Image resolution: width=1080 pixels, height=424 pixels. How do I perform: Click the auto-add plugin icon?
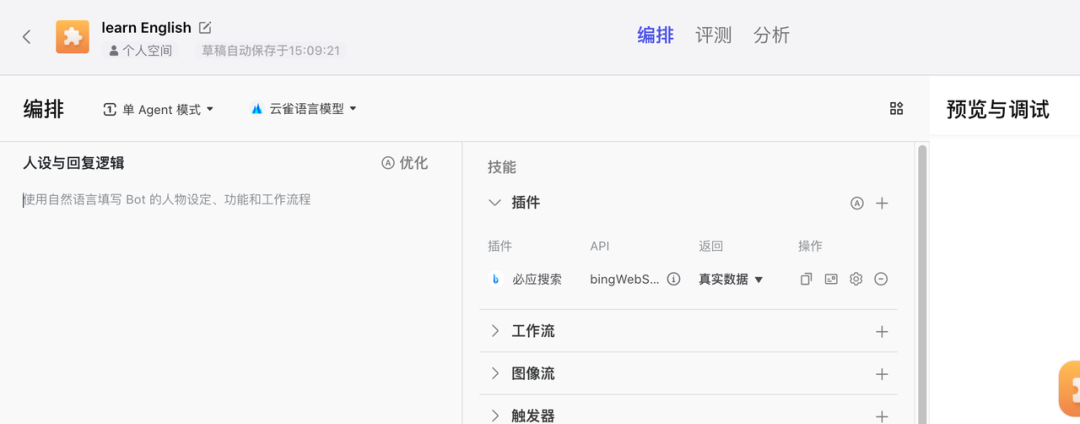[x=856, y=203]
